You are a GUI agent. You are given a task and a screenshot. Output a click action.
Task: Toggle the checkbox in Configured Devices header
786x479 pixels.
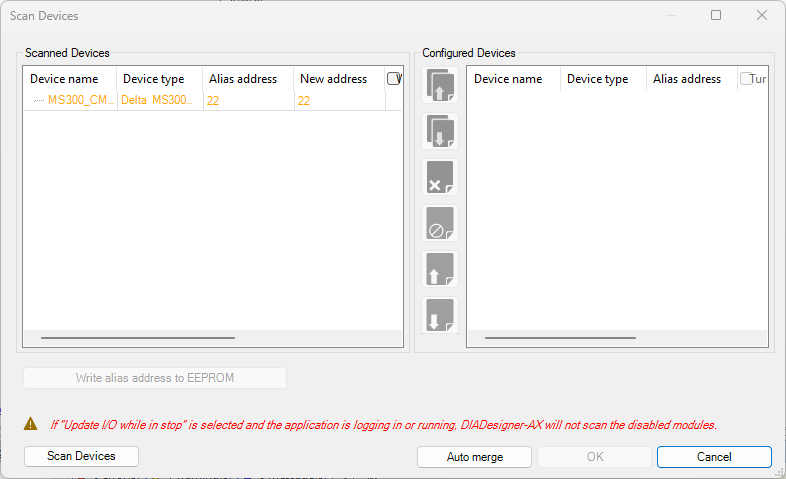coord(746,79)
